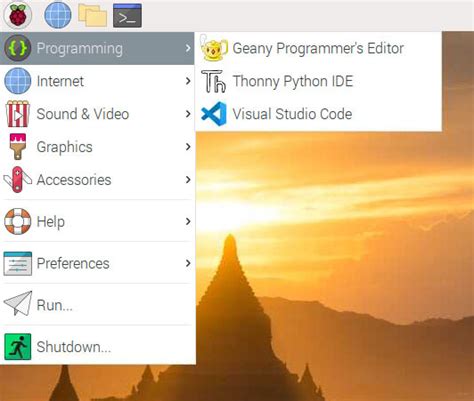Image resolution: width=474 pixels, height=401 pixels.
Task: Open the File Manager folders icon
Action: (x=92, y=15)
